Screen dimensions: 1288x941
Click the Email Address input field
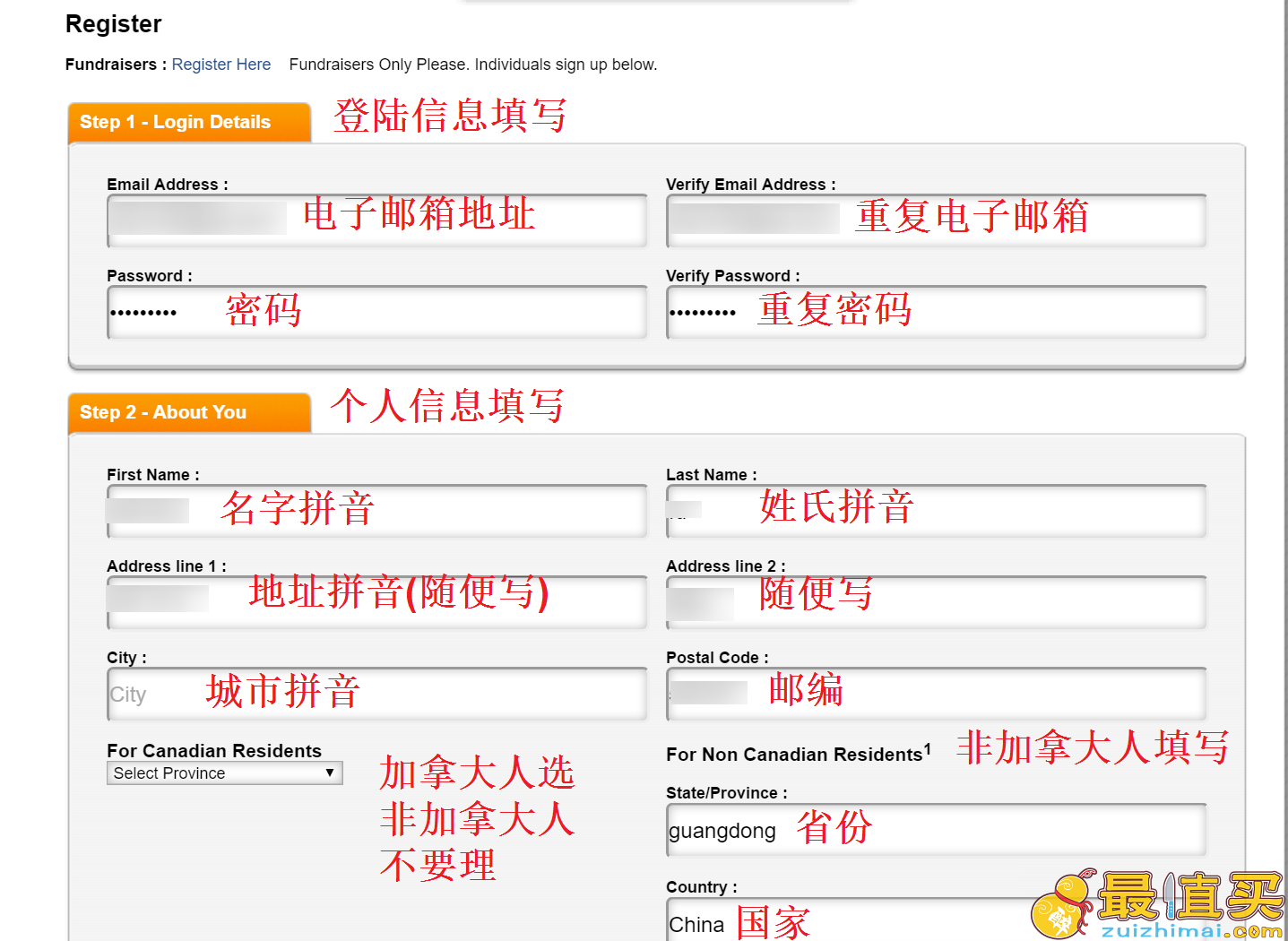point(376,220)
